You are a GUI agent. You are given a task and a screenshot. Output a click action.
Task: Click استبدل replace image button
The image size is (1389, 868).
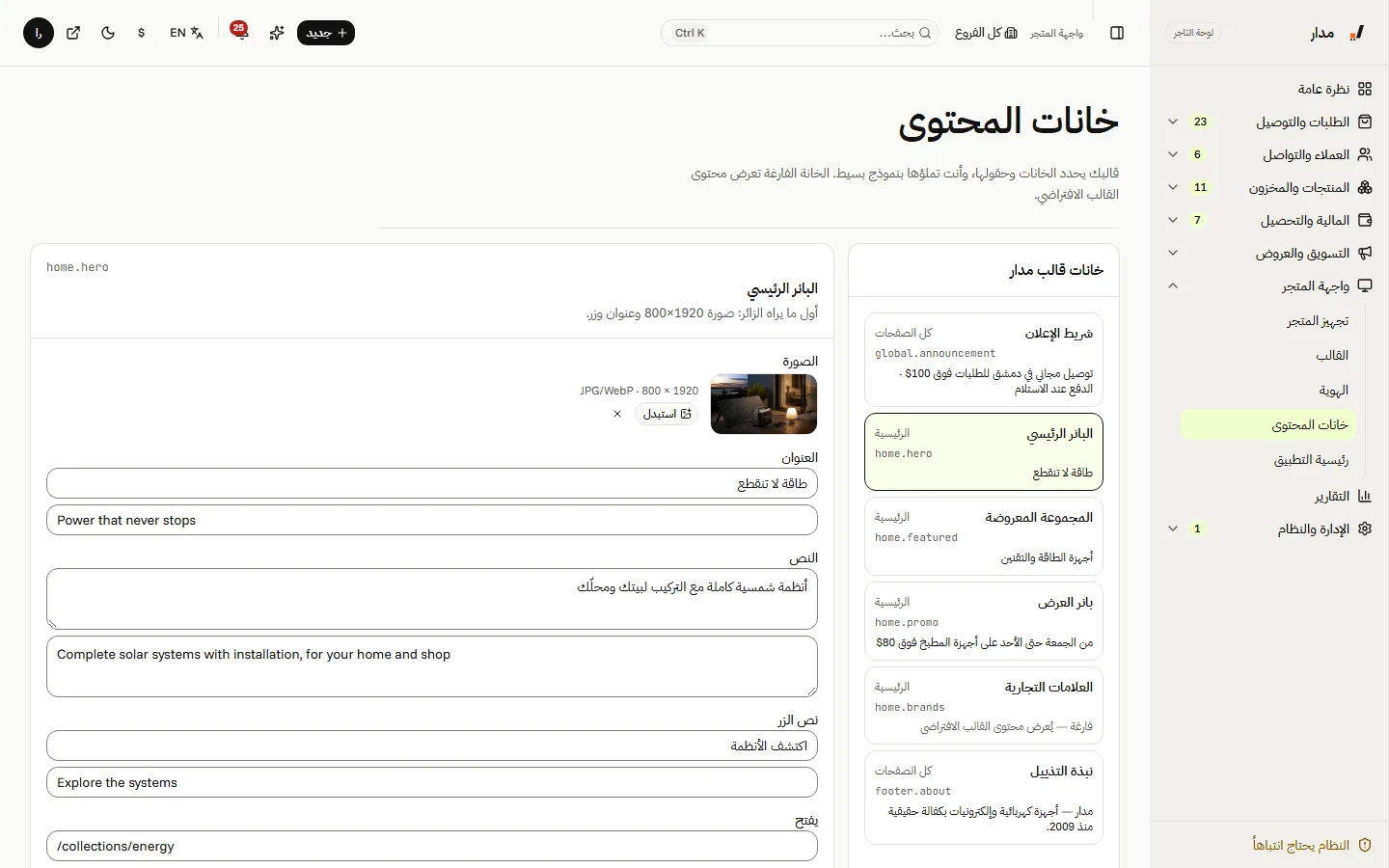click(667, 414)
